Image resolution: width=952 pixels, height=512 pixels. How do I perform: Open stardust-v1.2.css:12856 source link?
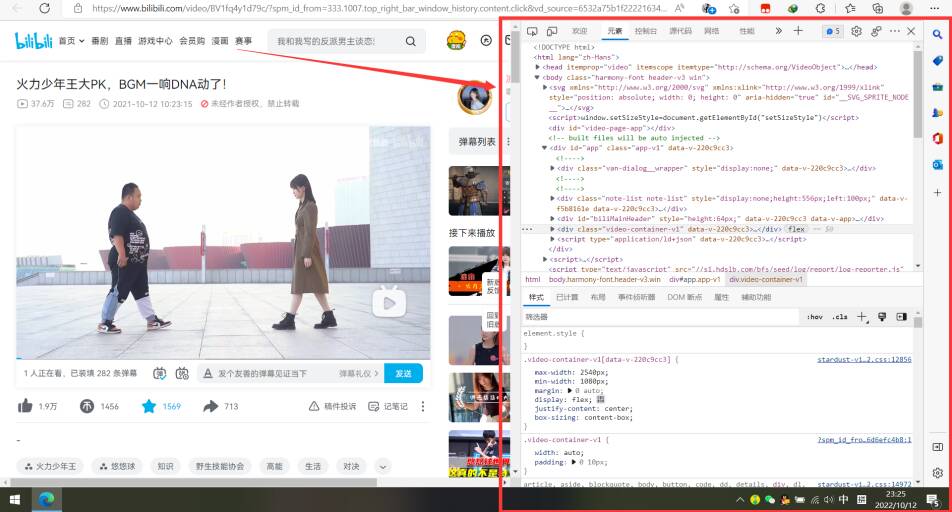click(864, 360)
